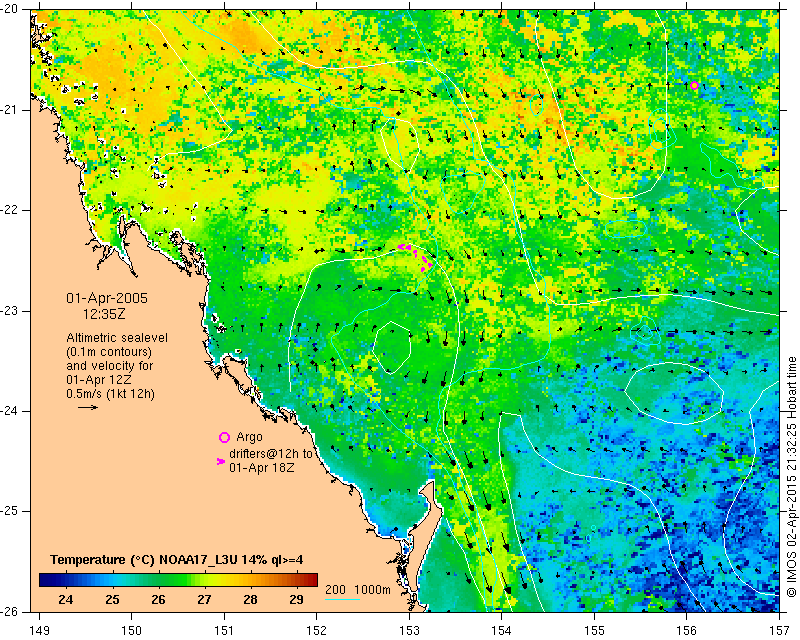Click the color bar tick label "24"
Image resolution: width=800 pixels, height=640 pixels.
pyautogui.click(x=65, y=600)
